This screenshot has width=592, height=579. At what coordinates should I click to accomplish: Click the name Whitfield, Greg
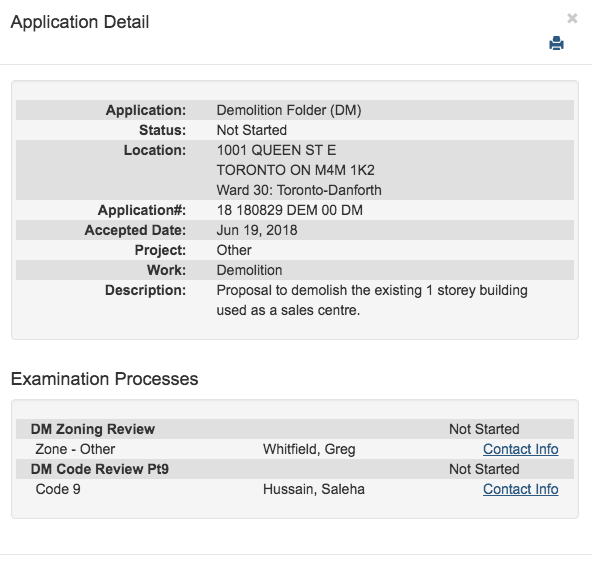309,449
